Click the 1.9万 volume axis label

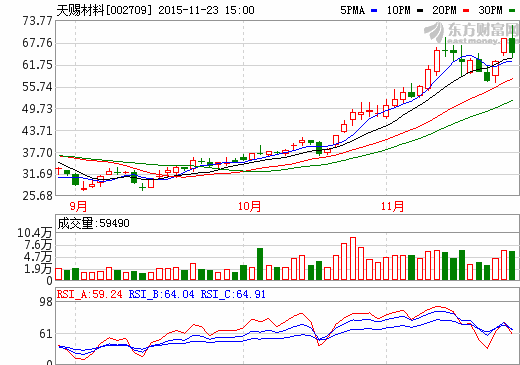point(38,269)
